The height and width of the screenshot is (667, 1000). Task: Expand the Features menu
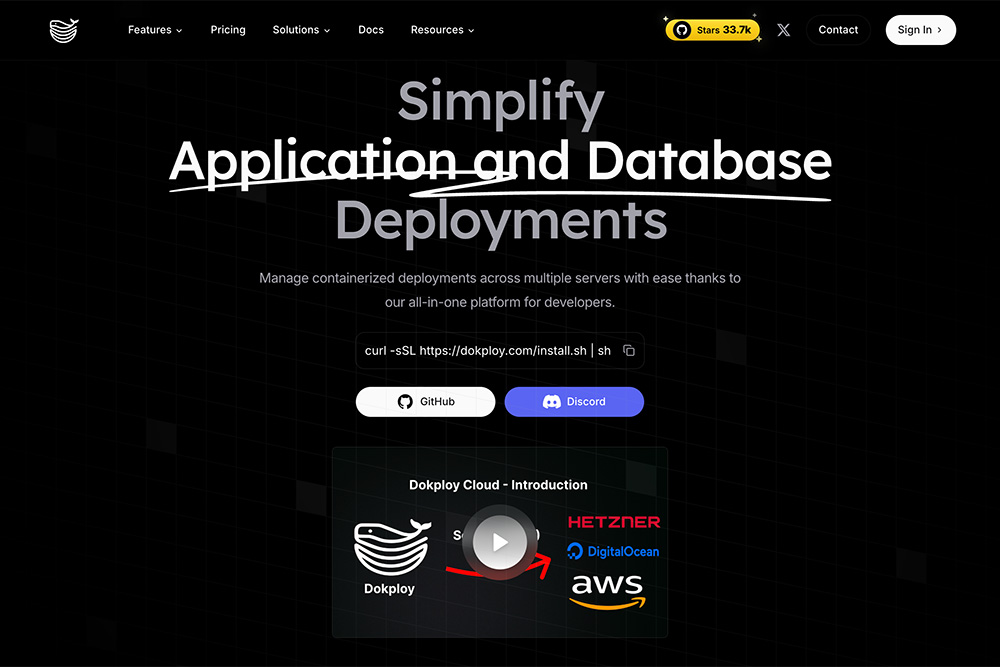[x=155, y=30]
